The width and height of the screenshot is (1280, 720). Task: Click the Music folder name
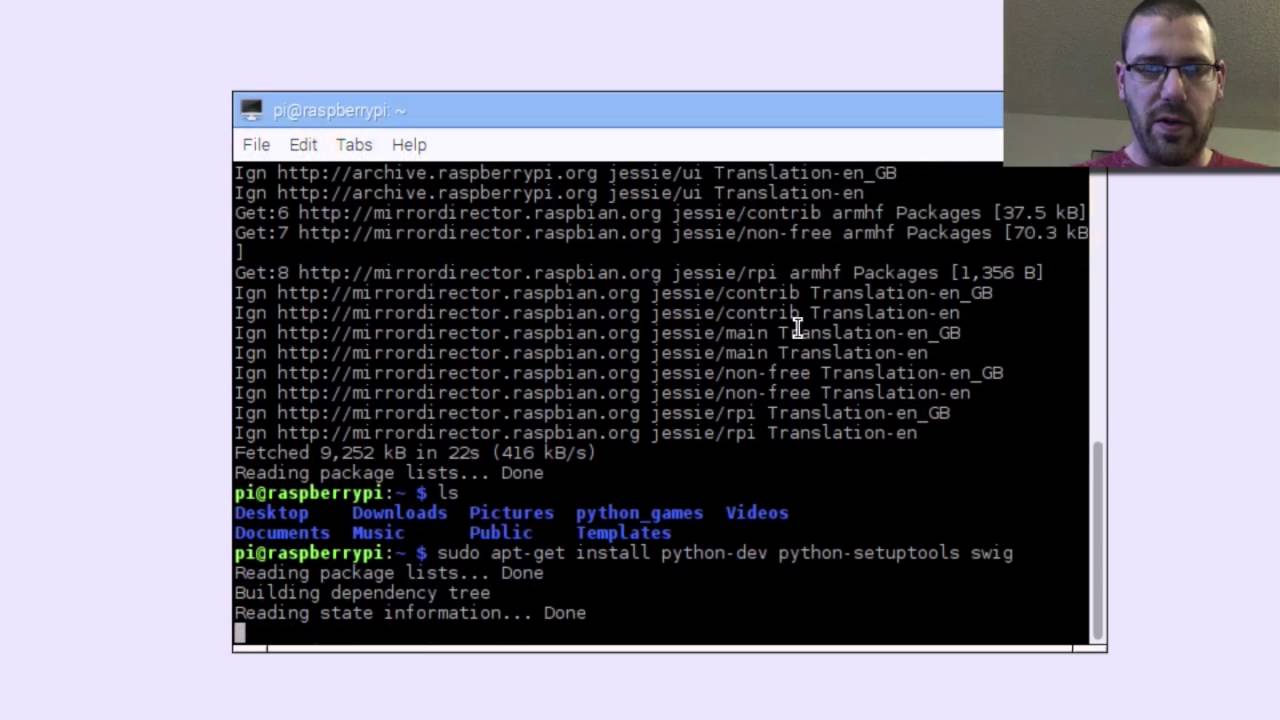pos(378,533)
